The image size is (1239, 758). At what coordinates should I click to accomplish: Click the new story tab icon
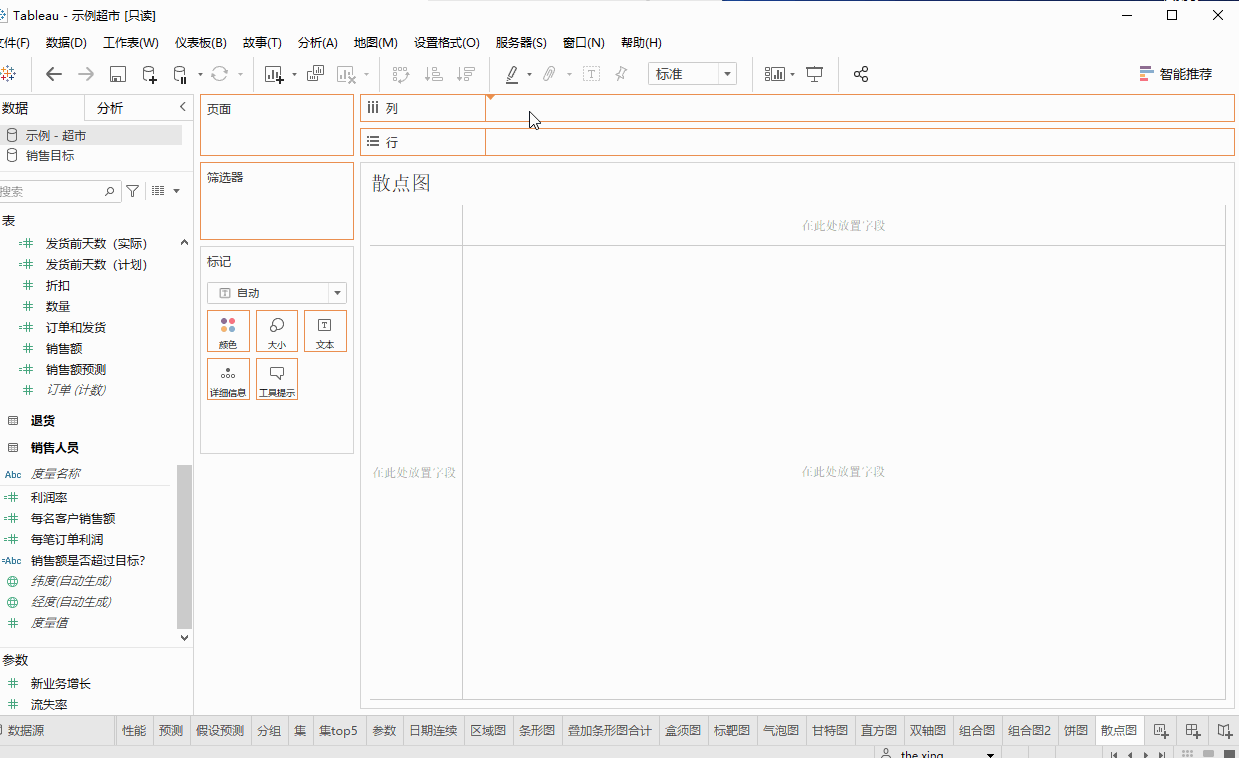tap(1225, 730)
